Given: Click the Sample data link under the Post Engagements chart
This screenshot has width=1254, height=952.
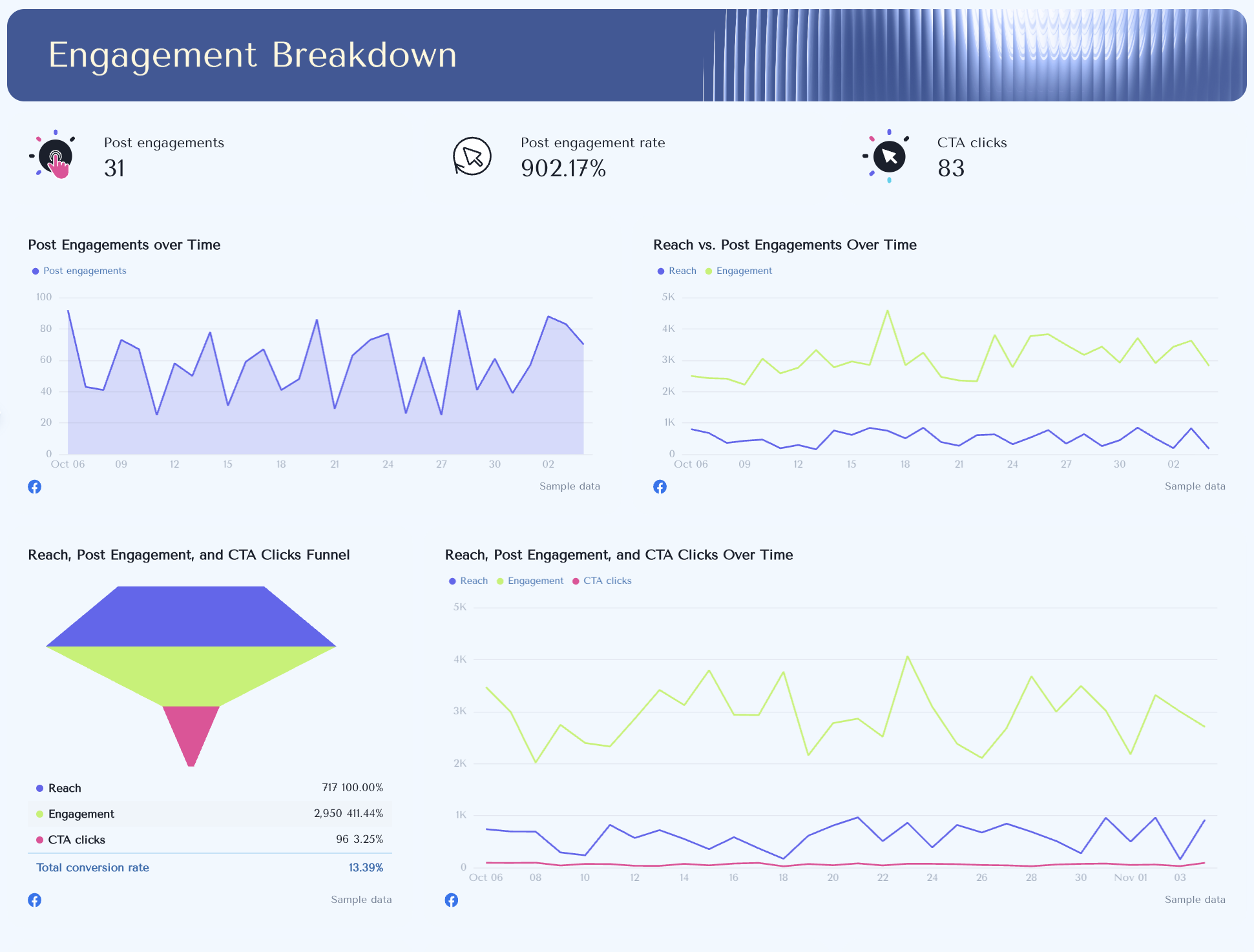Looking at the screenshot, I should pos(569,486).
